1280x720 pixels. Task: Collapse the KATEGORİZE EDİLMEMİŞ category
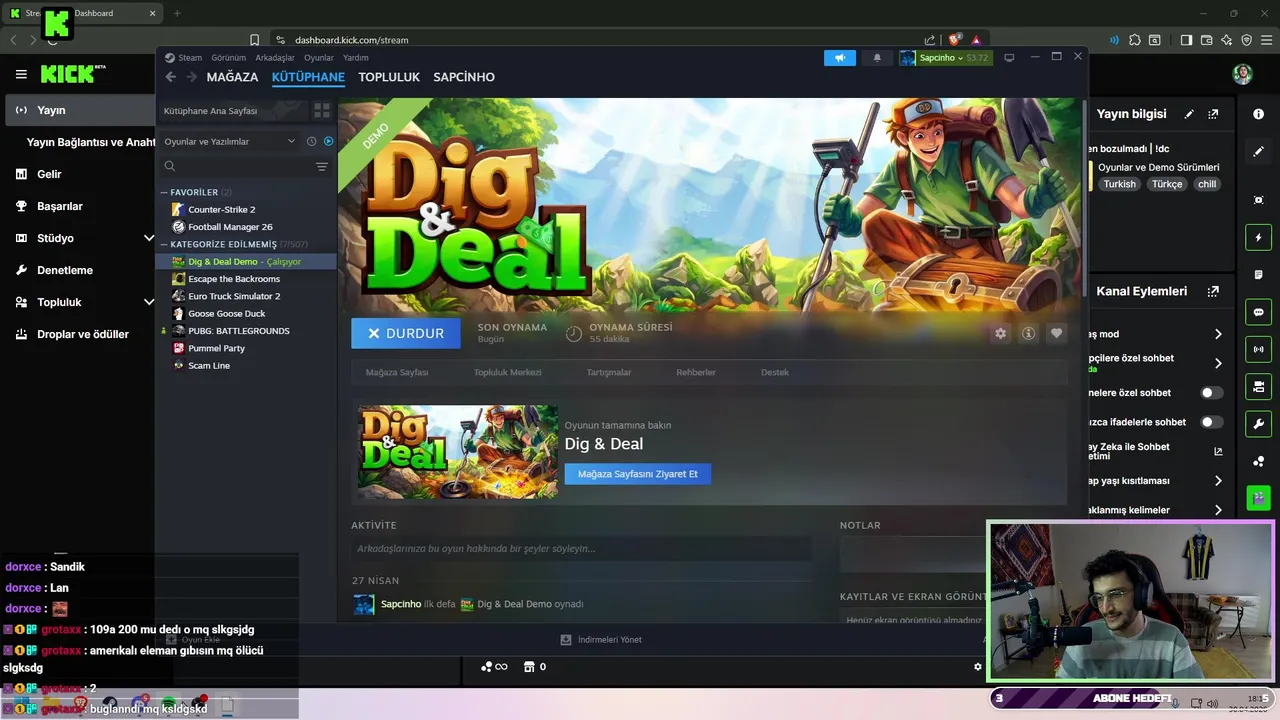tap(164, 244)
